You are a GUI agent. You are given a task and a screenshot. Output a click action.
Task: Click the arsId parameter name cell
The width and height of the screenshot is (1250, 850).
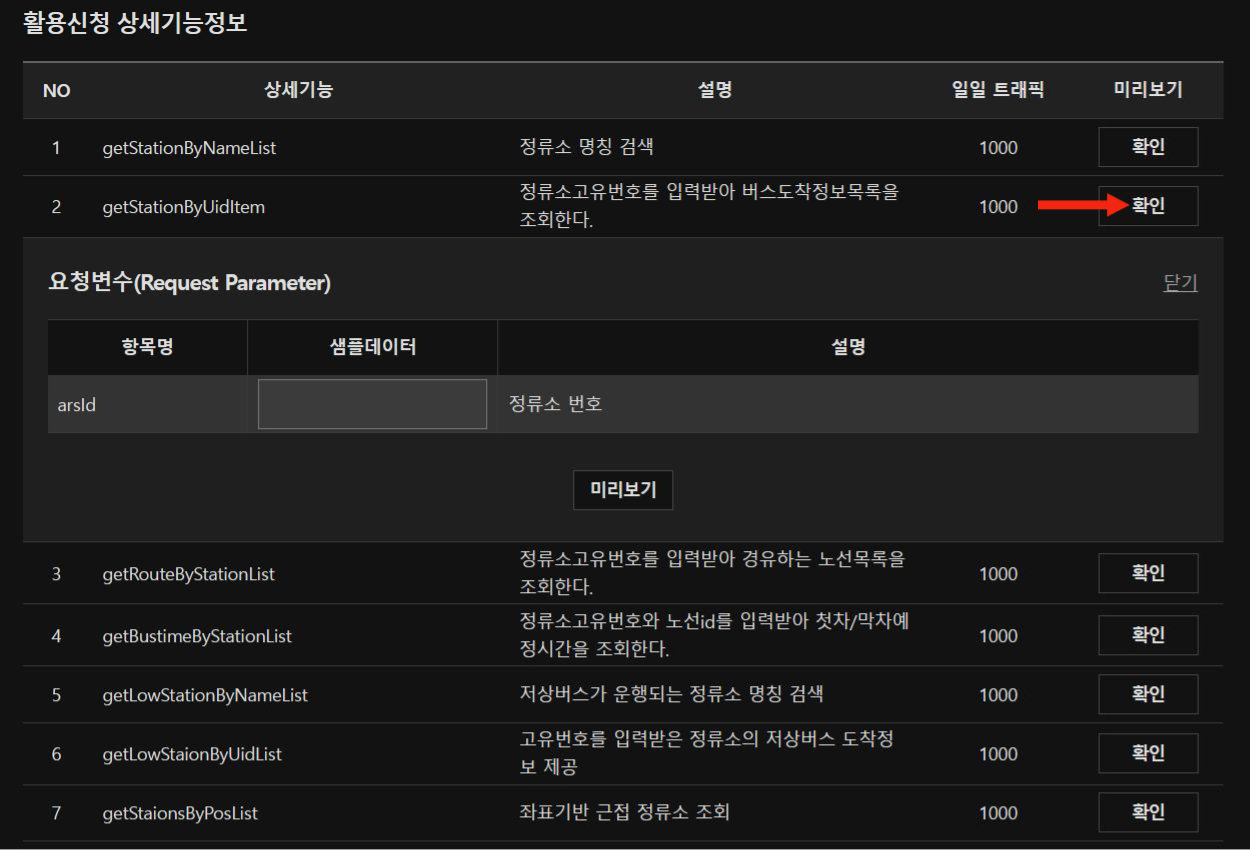coord(77,405)
